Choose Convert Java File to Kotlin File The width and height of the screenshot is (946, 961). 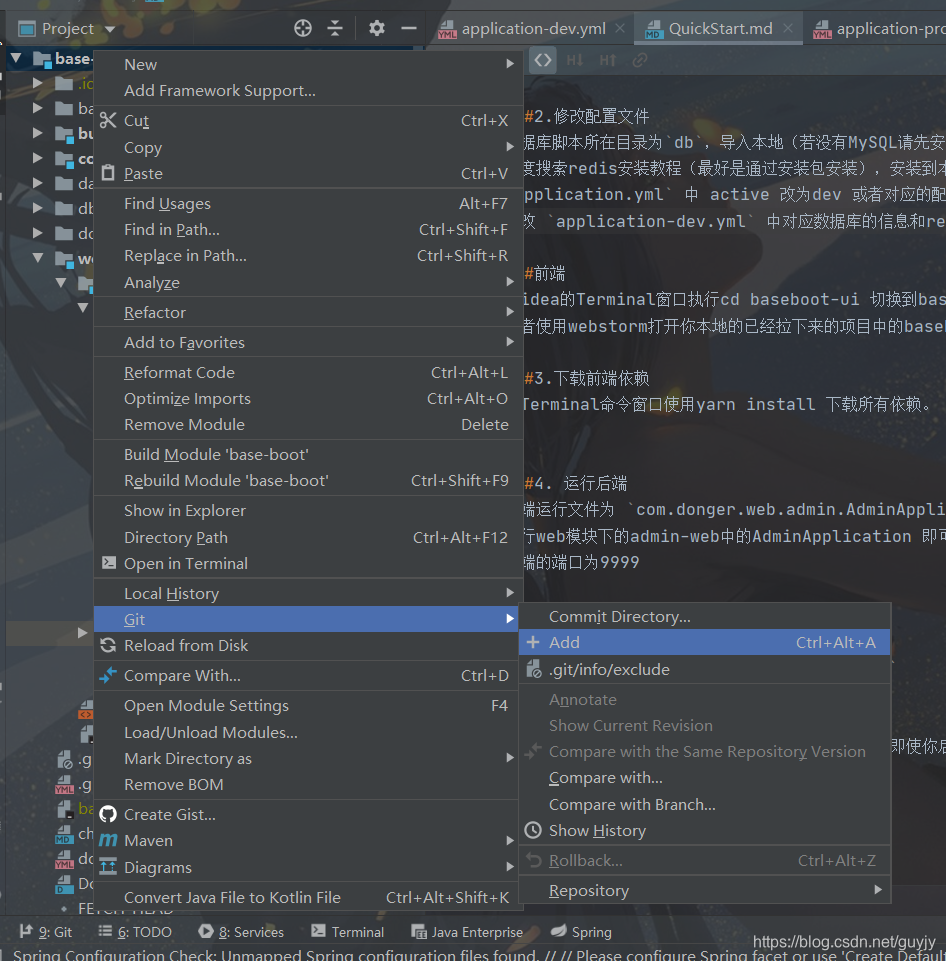[308, 897]
